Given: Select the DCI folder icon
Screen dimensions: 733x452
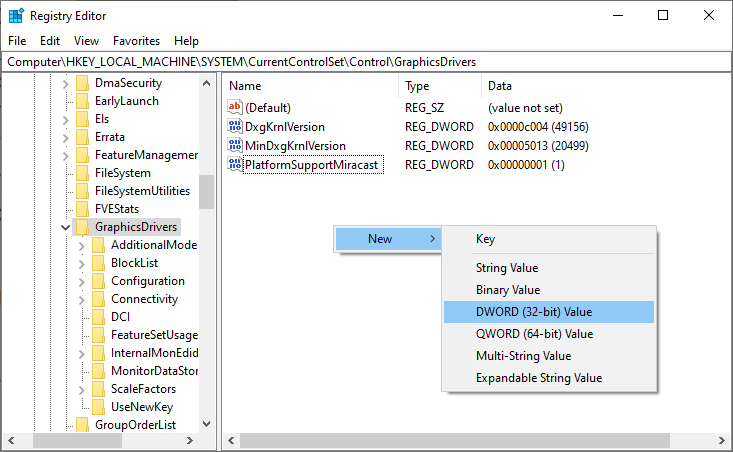Looking at the screenshot, I should [x=98, y=317].
